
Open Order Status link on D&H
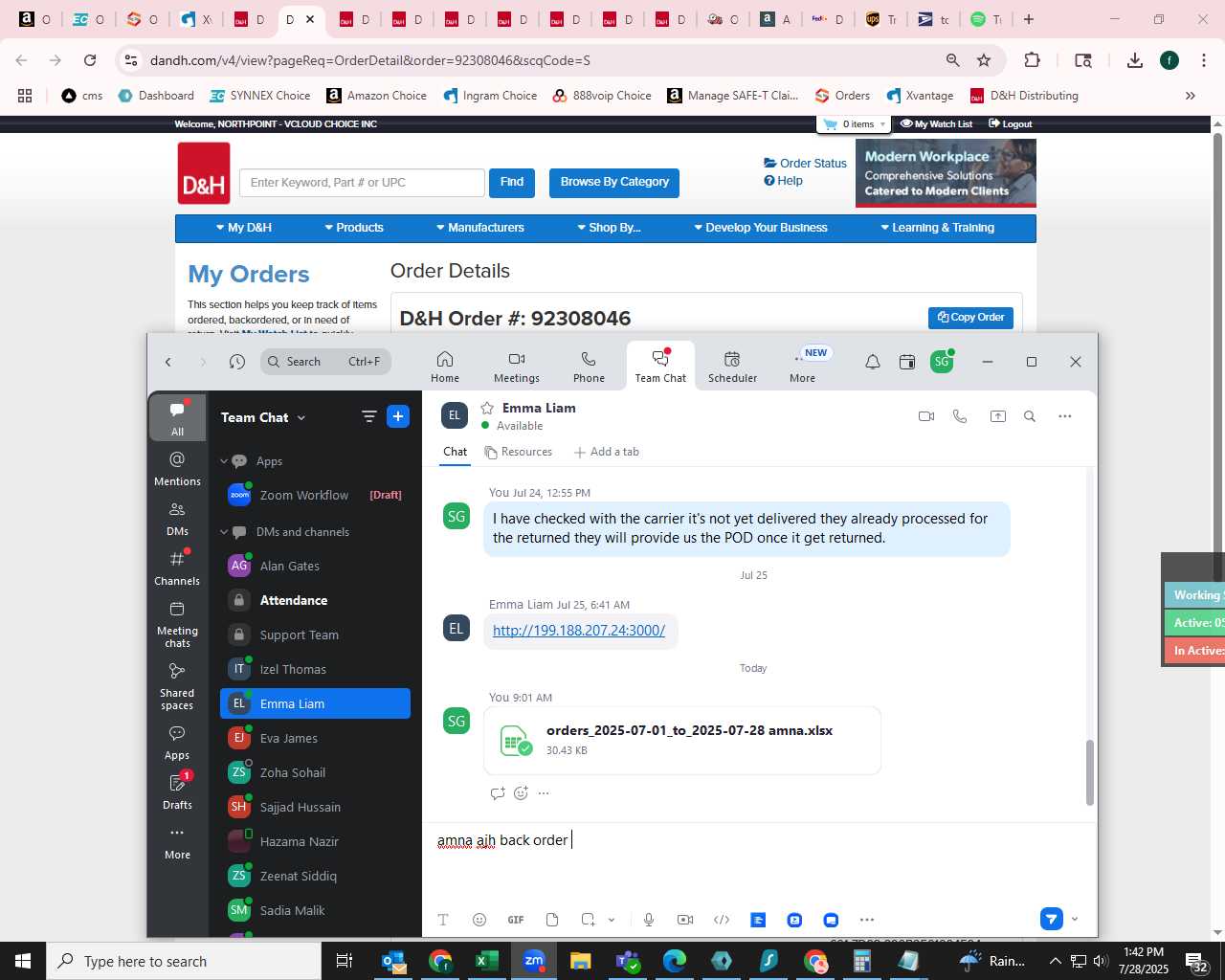806,163
